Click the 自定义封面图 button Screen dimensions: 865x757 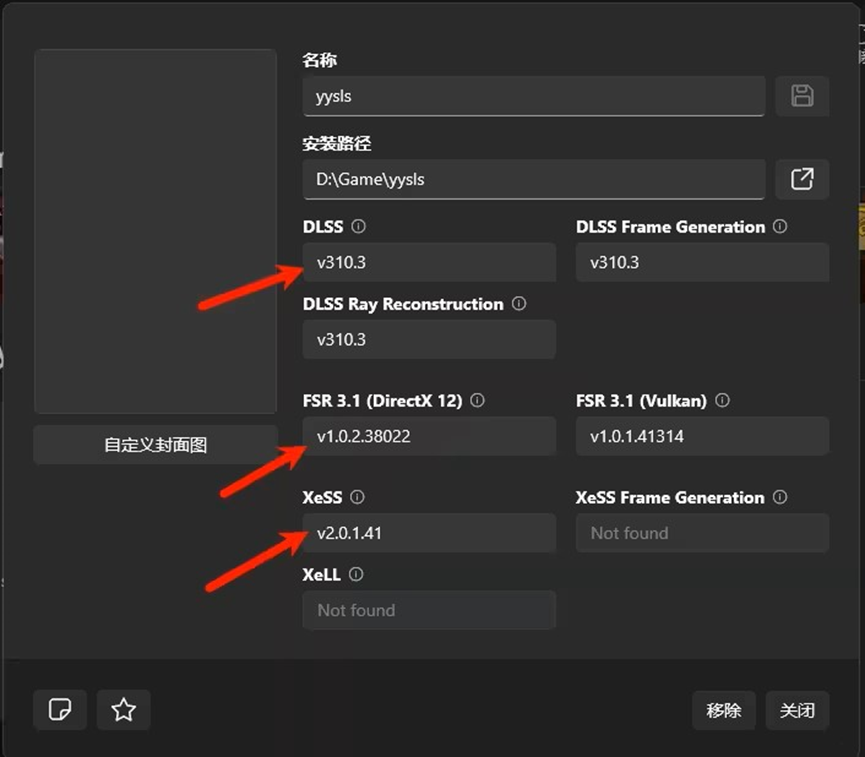click(x=155, y=445)
